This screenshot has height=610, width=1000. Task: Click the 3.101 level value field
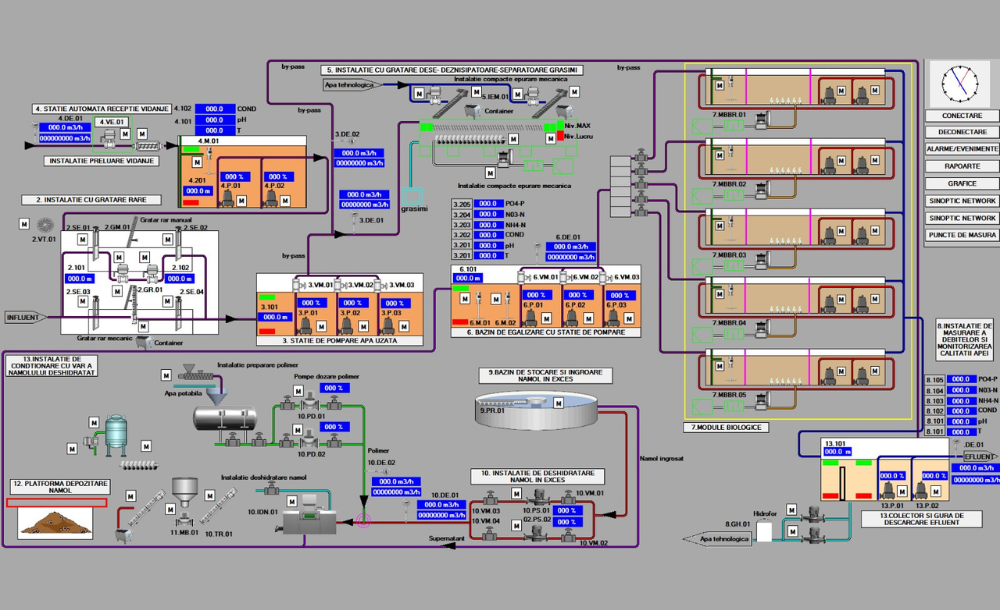[x=276, y=316]
